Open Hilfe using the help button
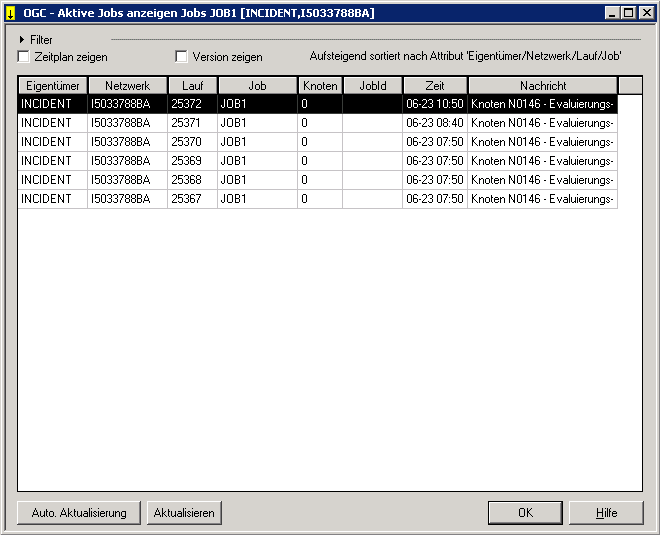 tap(606, 513)
